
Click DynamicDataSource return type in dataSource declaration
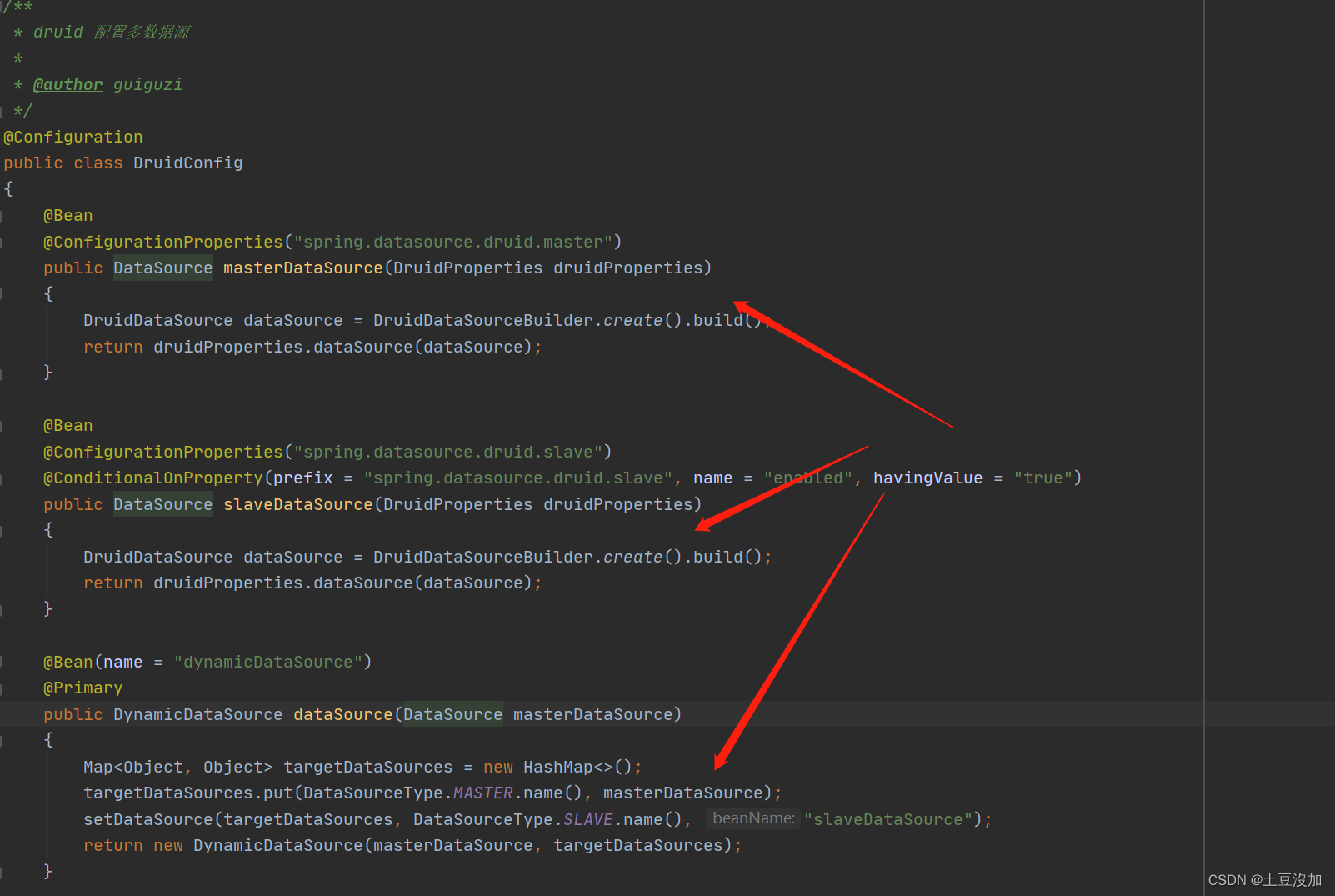coord(198,714)
